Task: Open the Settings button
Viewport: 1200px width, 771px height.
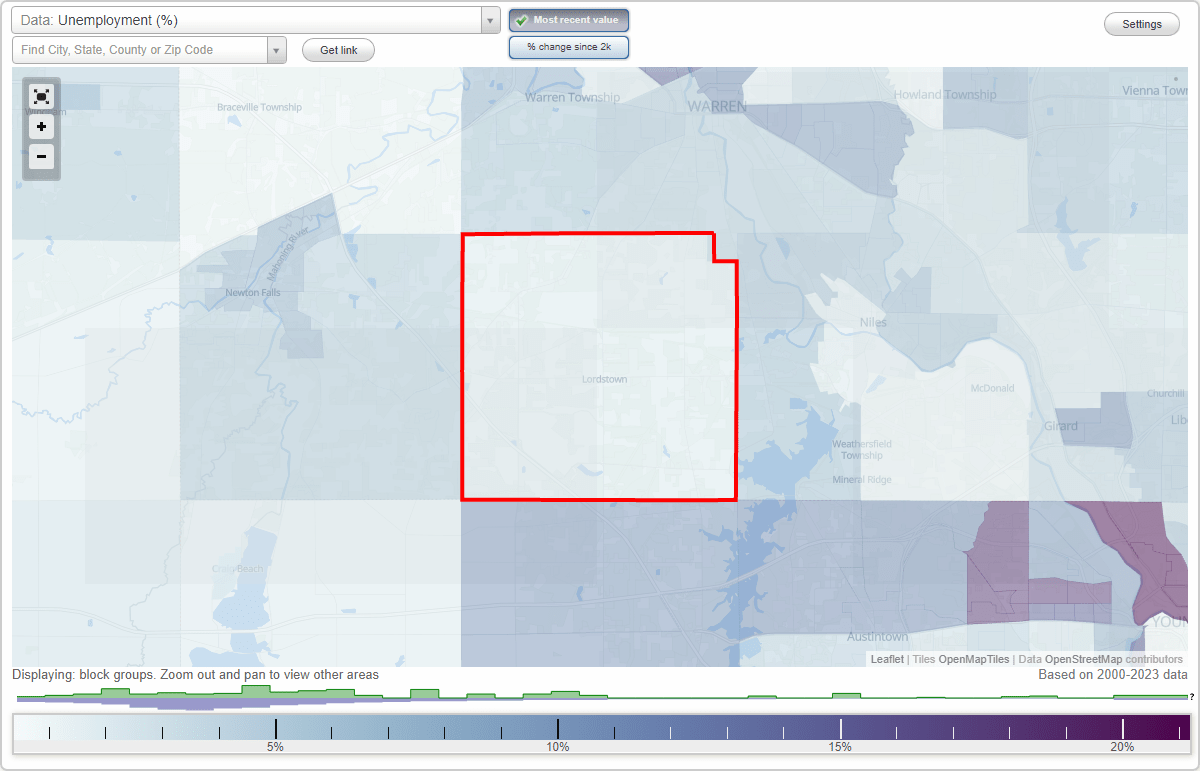Action: [x=1142, y=25]
